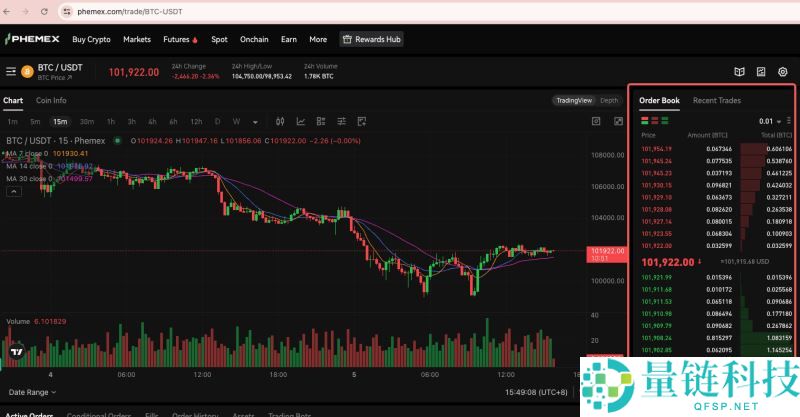The width and height of the screenshot is (800, 417).
Task: Click the gear settings icon in header
Action: tap(783, 72)
